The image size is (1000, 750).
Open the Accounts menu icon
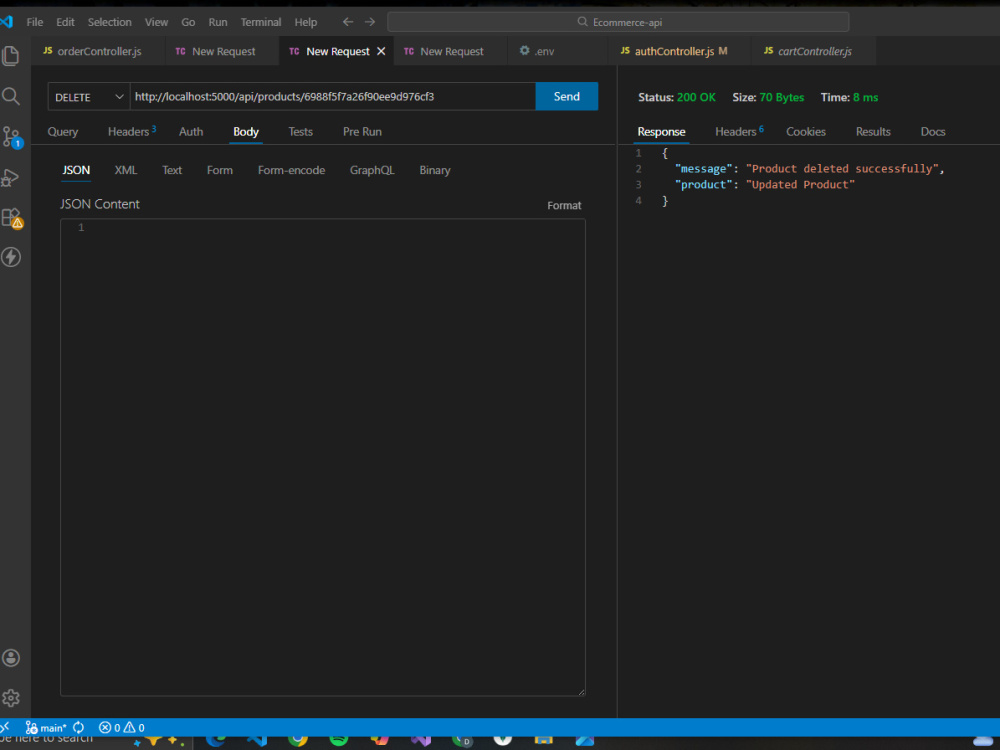tap(11, 658)
